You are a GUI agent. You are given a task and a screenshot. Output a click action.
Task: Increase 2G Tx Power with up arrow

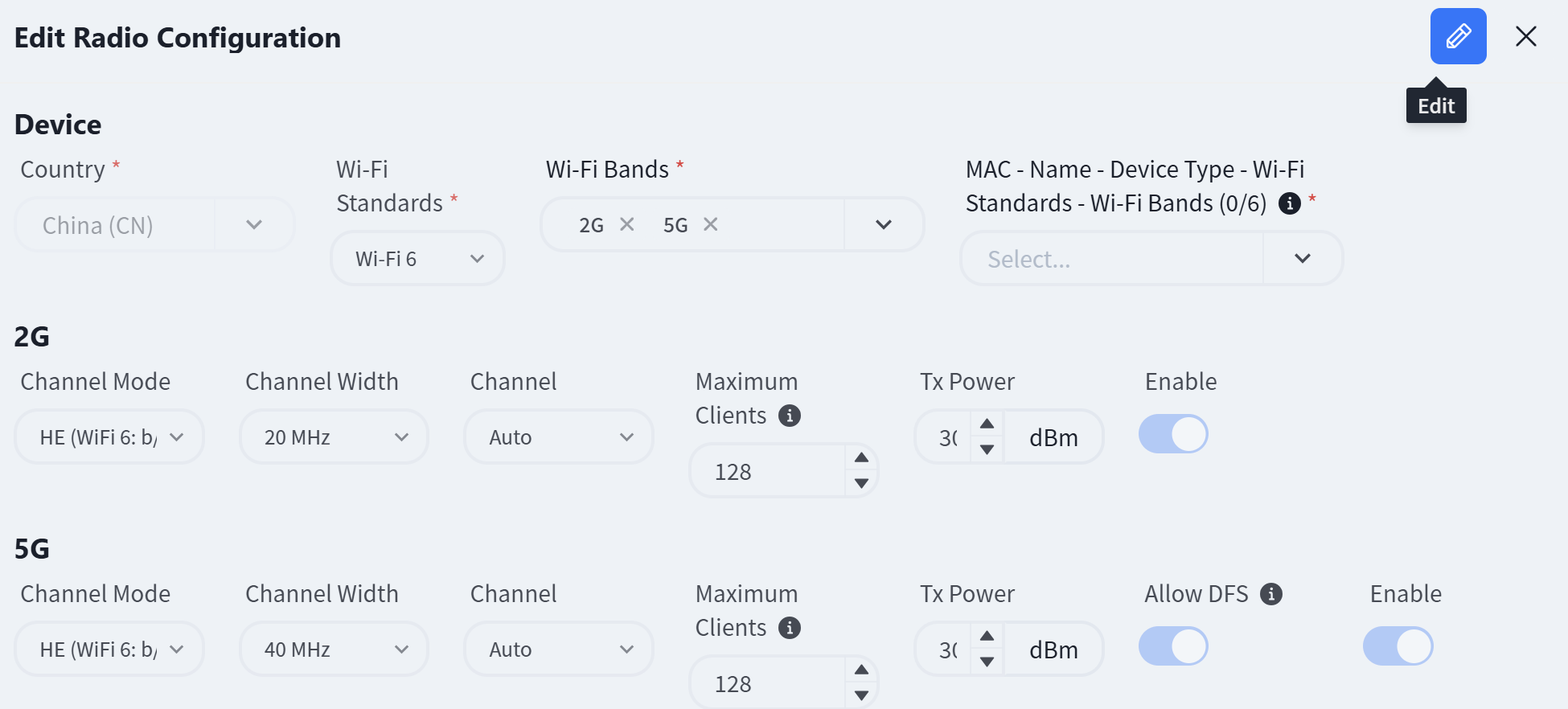pyautogui.click(x=987, y=424)
